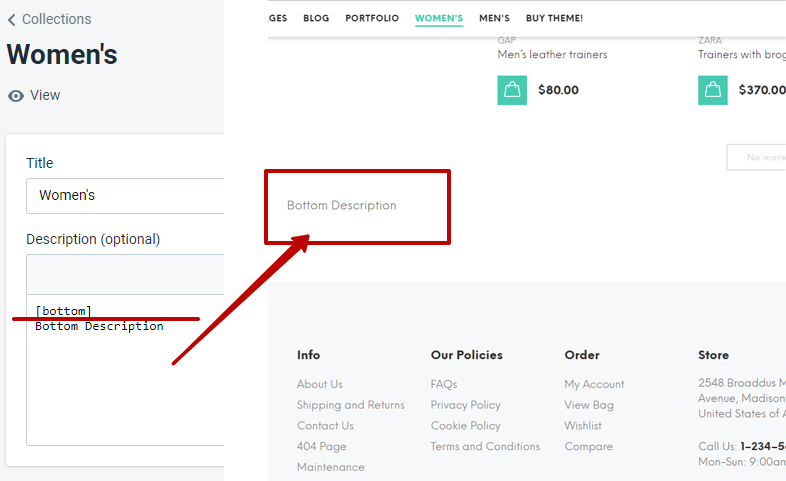This screenshot has width=786, height=481.
Task: Open the About Us footer link
Action: coord(320,384)
